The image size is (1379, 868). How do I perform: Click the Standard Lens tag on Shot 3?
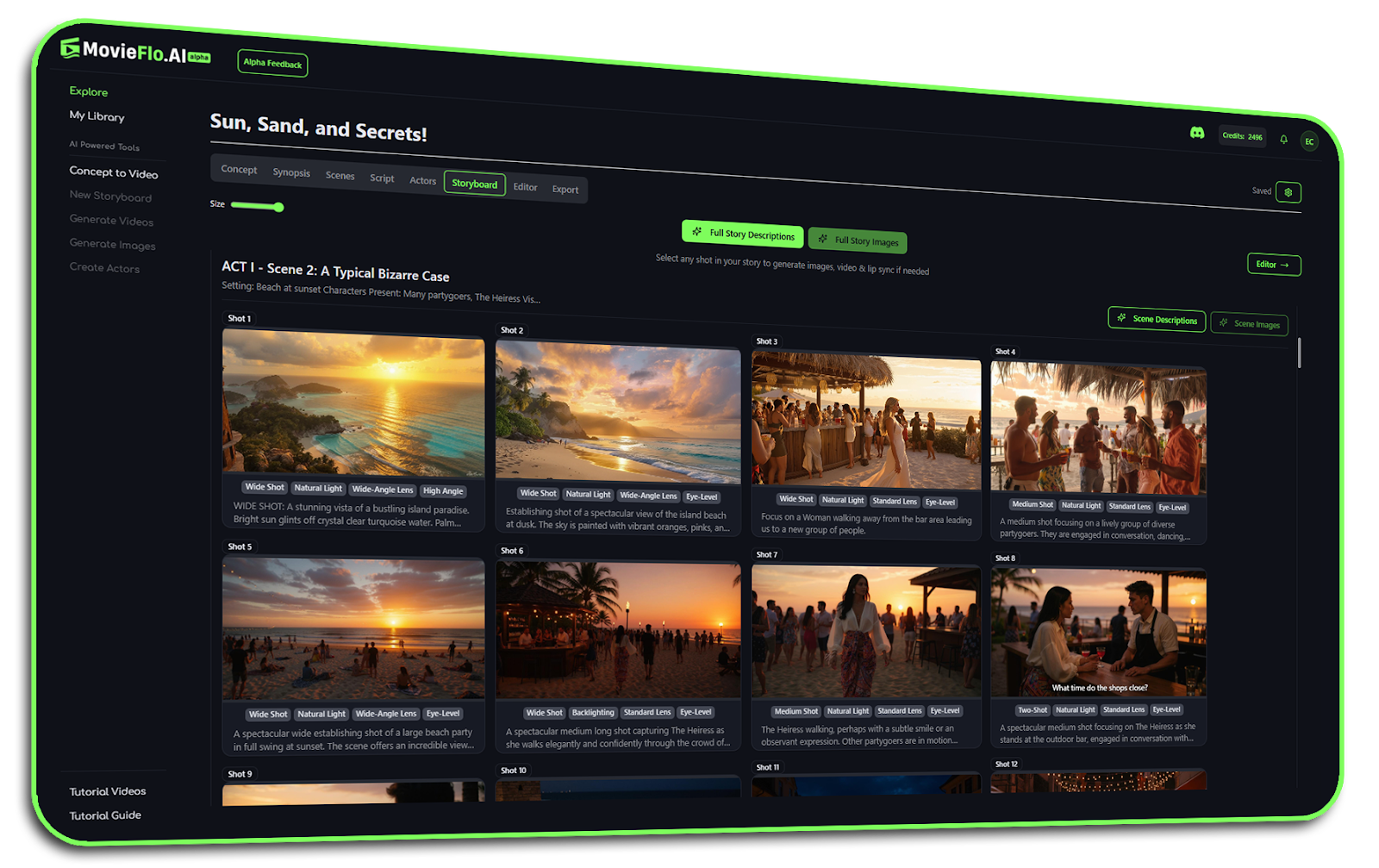(895, 501)
